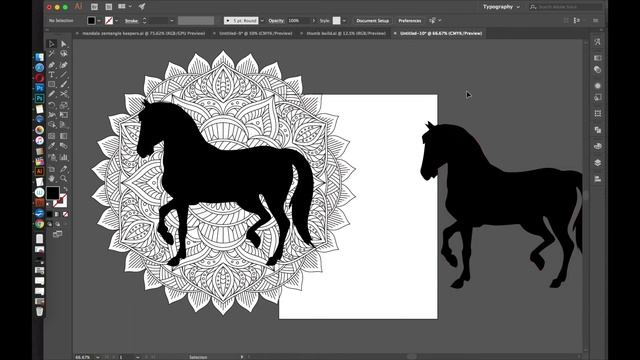Select the Magic Wand tool
640x360 pixels.
[52, 54]
